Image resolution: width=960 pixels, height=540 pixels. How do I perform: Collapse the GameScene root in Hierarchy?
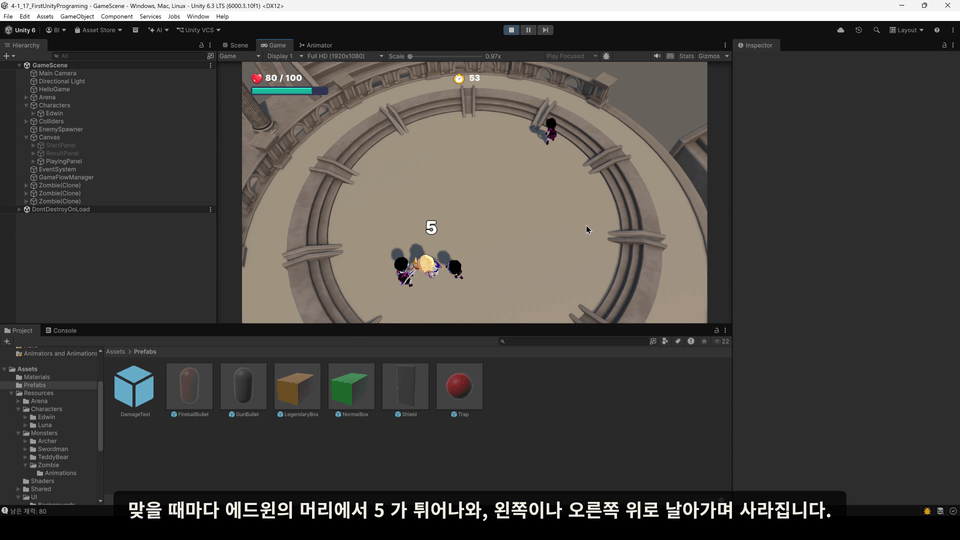[19, 65]
